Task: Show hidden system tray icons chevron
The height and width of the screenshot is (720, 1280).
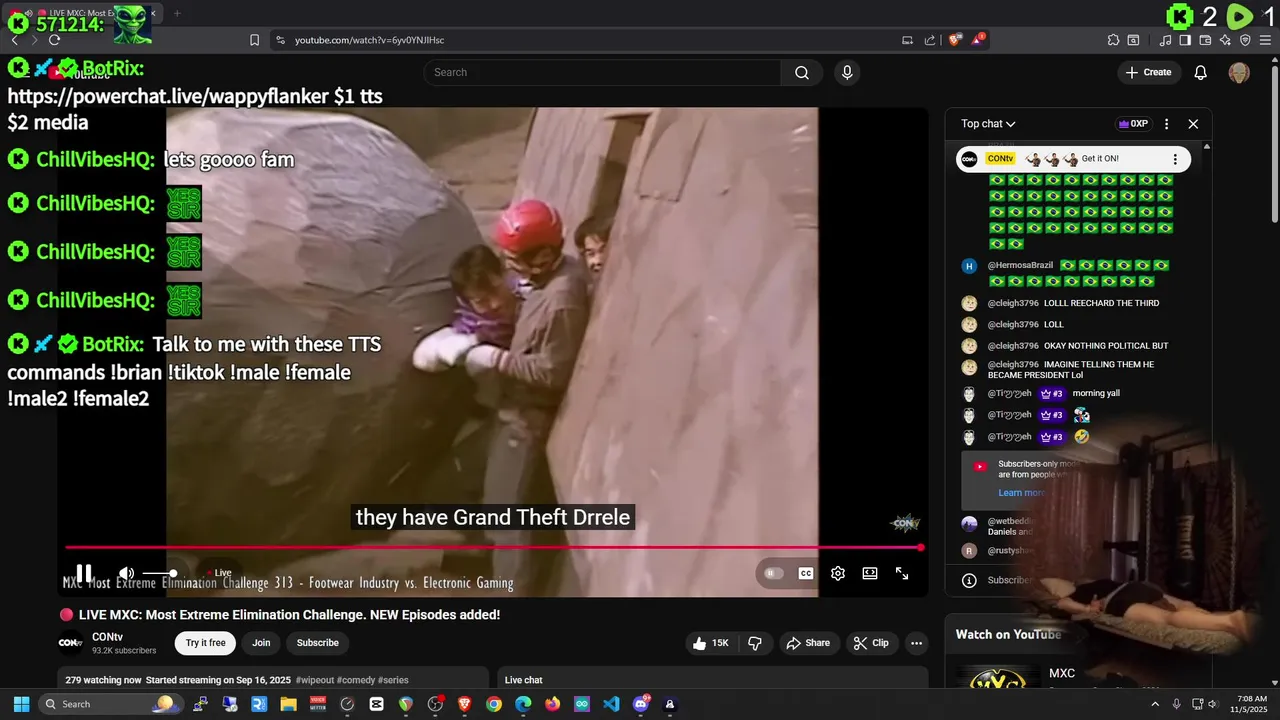Action: coord(1157,704)
